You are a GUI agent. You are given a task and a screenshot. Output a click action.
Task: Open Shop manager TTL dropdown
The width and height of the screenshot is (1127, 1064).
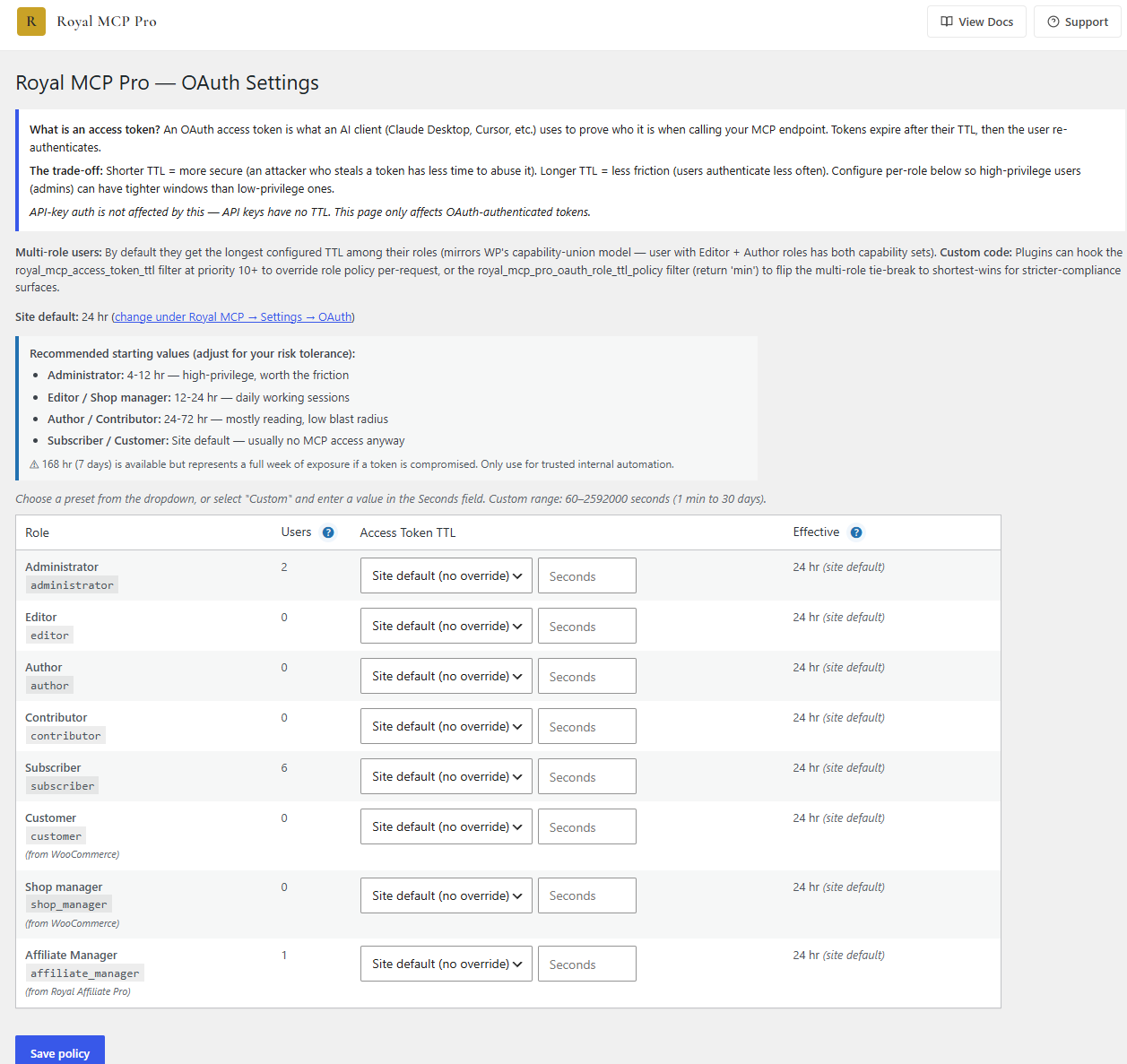(446, 895)
